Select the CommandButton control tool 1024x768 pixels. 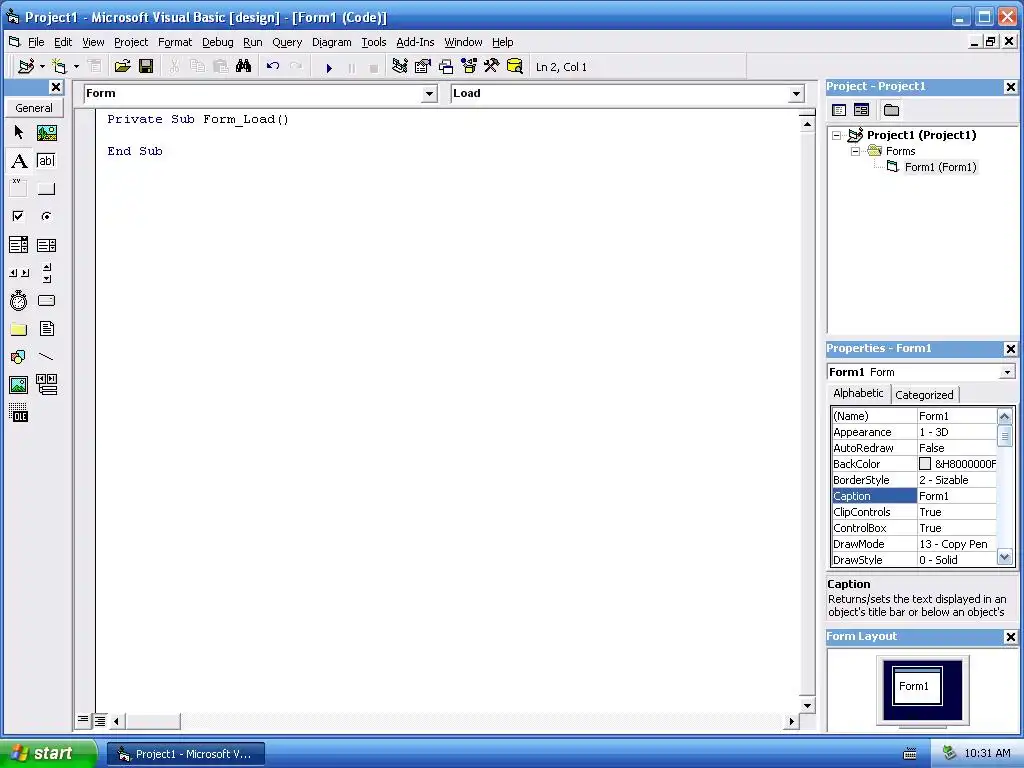point(46,188)
